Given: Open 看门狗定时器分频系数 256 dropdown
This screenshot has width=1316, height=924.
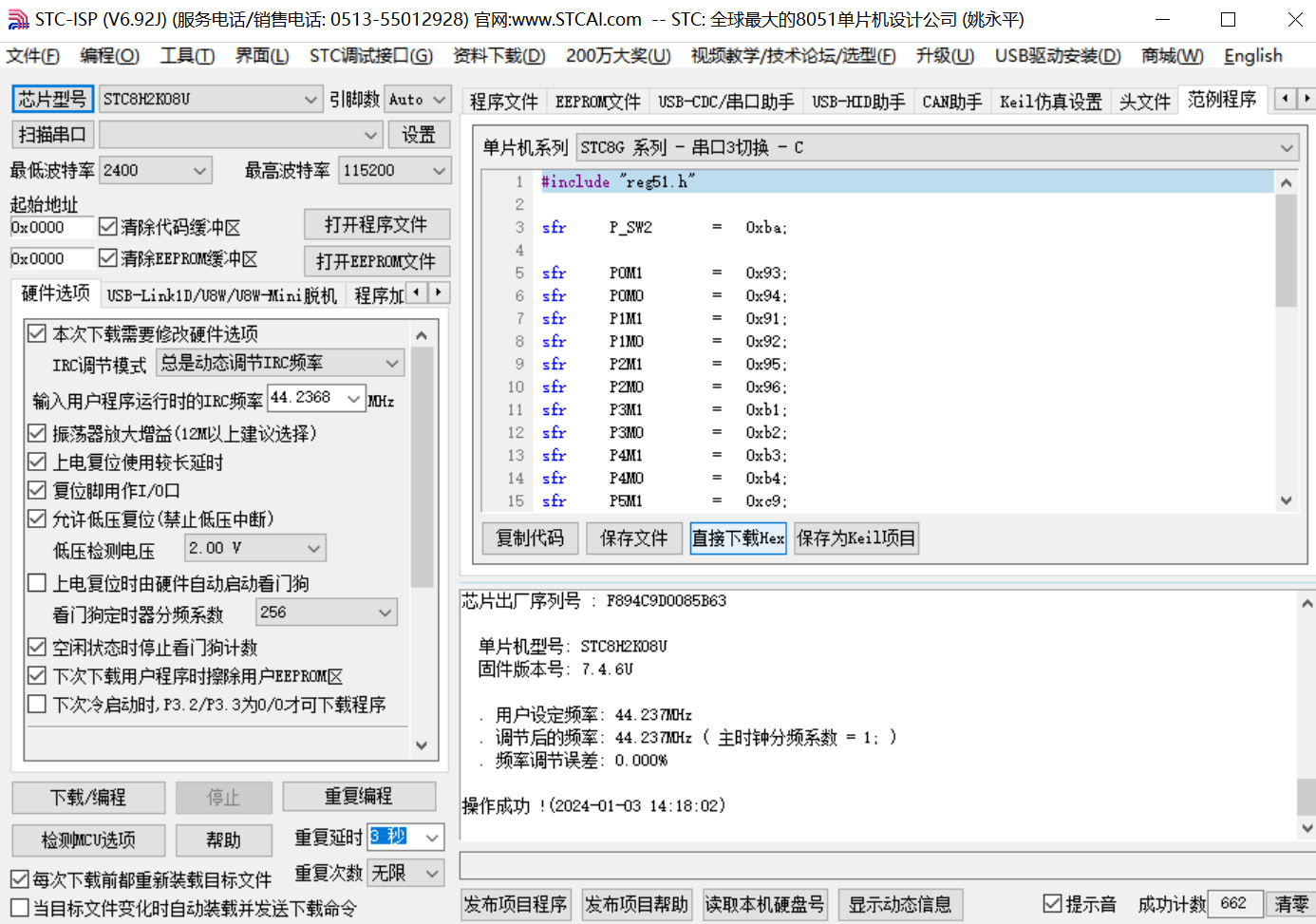Looking at the screenshot, I should (327, 613).
